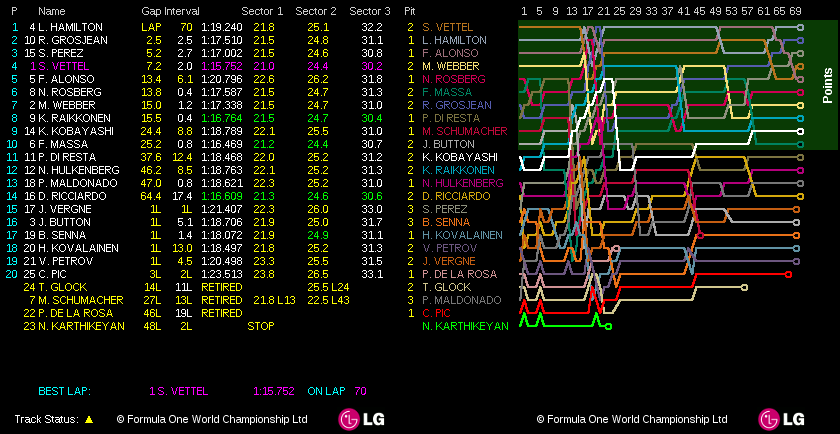Screen dimensions: 840x434
Task: Click the 17.4 interval value
Action: pyautogui.click(x=183, y=196)
